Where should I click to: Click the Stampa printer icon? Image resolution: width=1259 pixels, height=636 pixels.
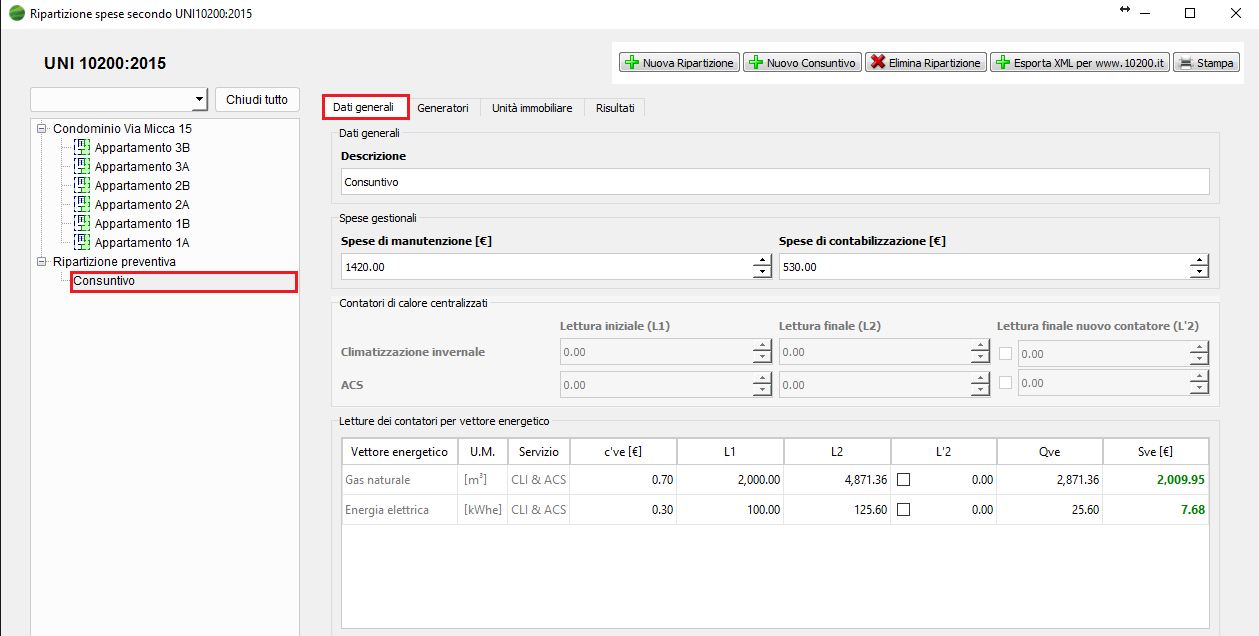[1185, 63]
